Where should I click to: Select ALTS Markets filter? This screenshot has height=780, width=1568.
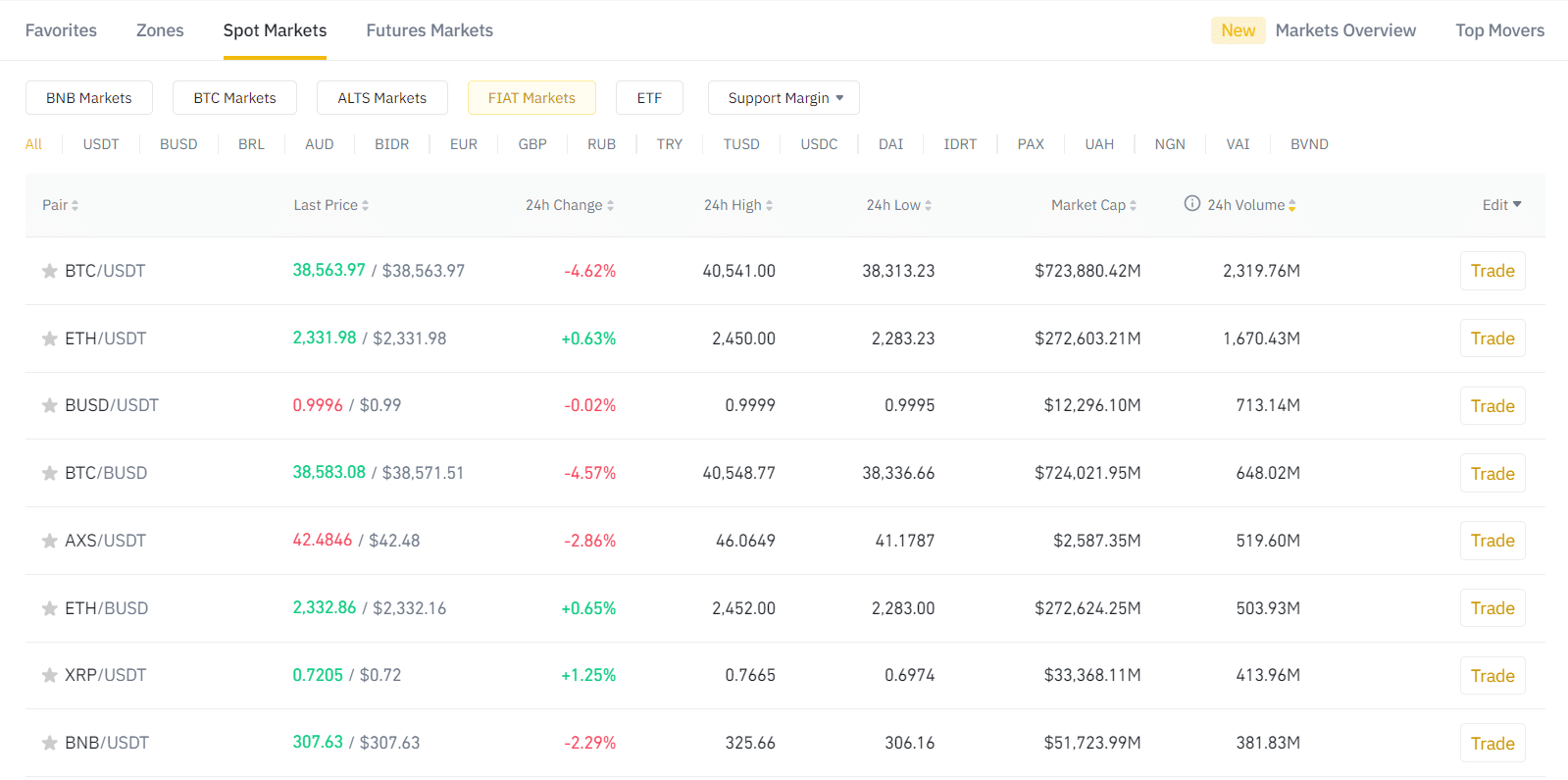click(x=382, y=98)
